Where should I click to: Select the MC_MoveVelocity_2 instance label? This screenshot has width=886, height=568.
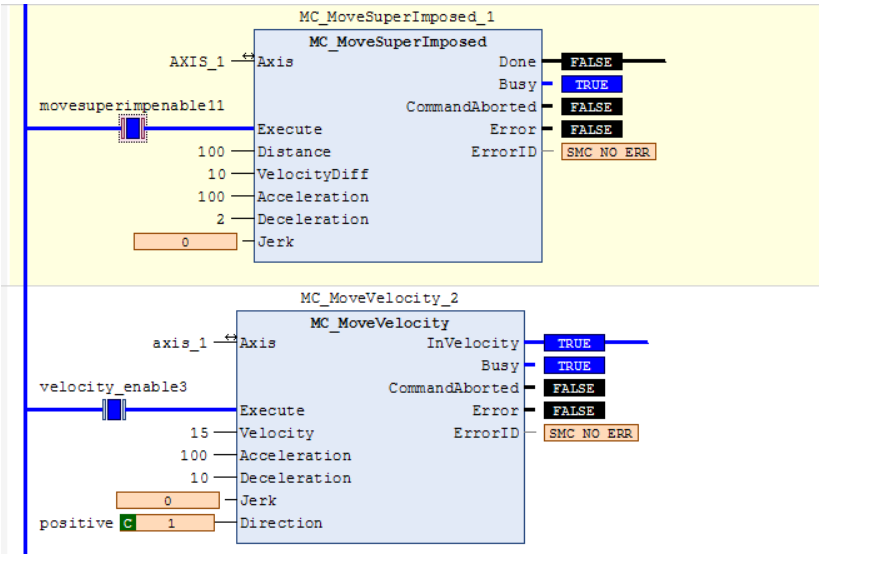pos(379,298)
